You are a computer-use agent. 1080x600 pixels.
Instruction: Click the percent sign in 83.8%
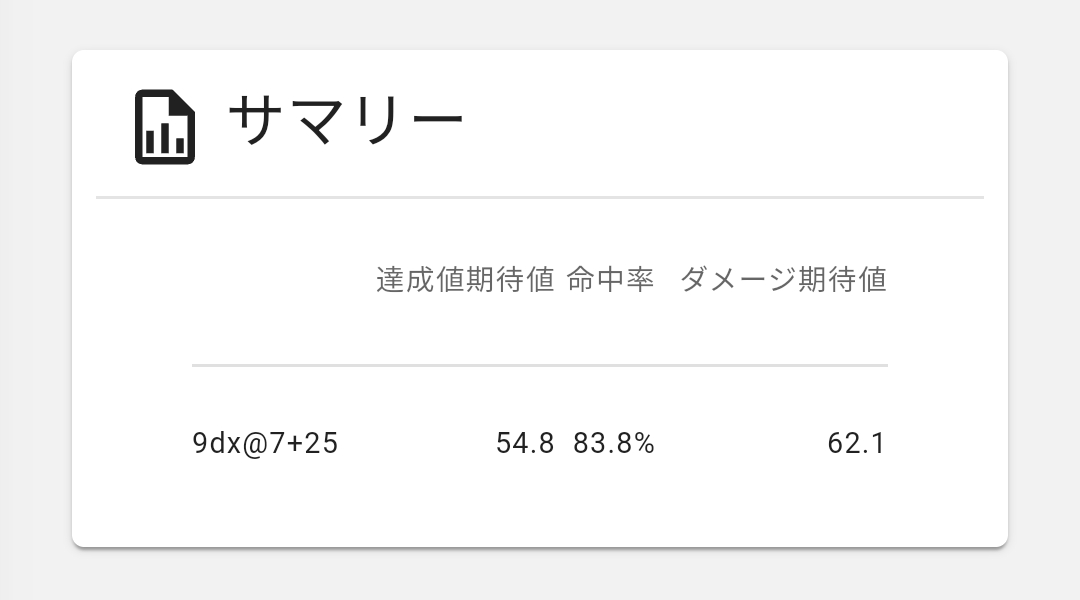click(644, 443)
